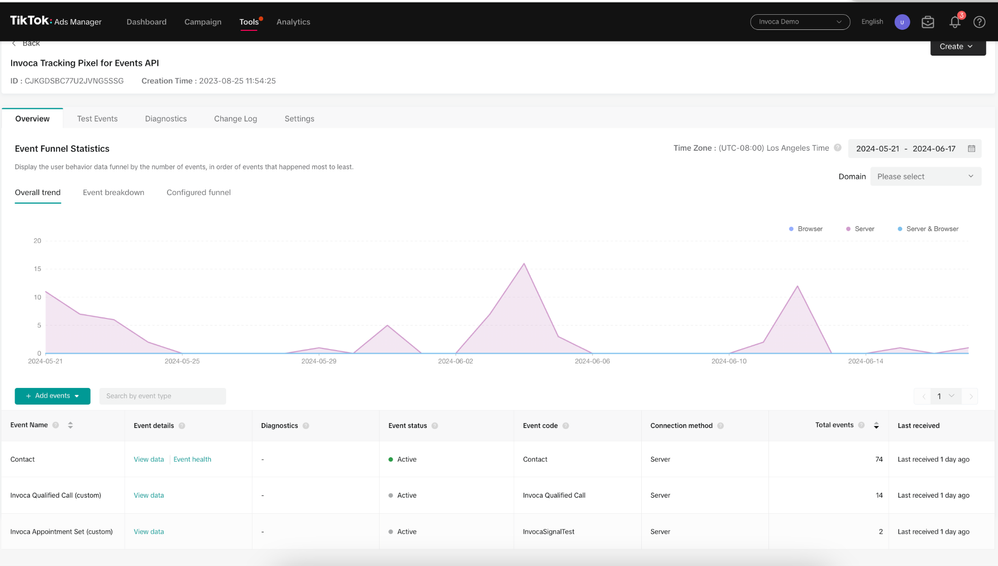Open the help question mark icon

pyautogui.click(x=979, y=22)
